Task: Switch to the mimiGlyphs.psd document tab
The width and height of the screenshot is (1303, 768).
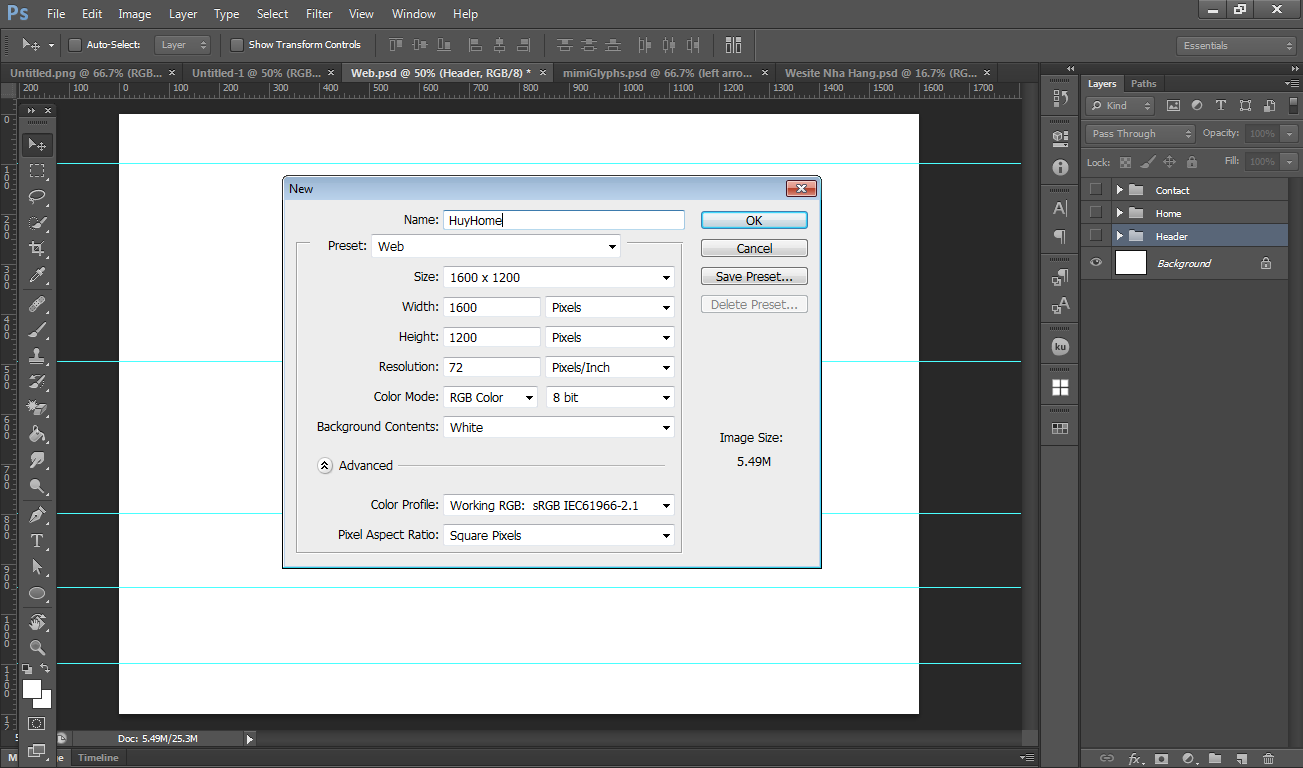Action: [x=655, y=73]
